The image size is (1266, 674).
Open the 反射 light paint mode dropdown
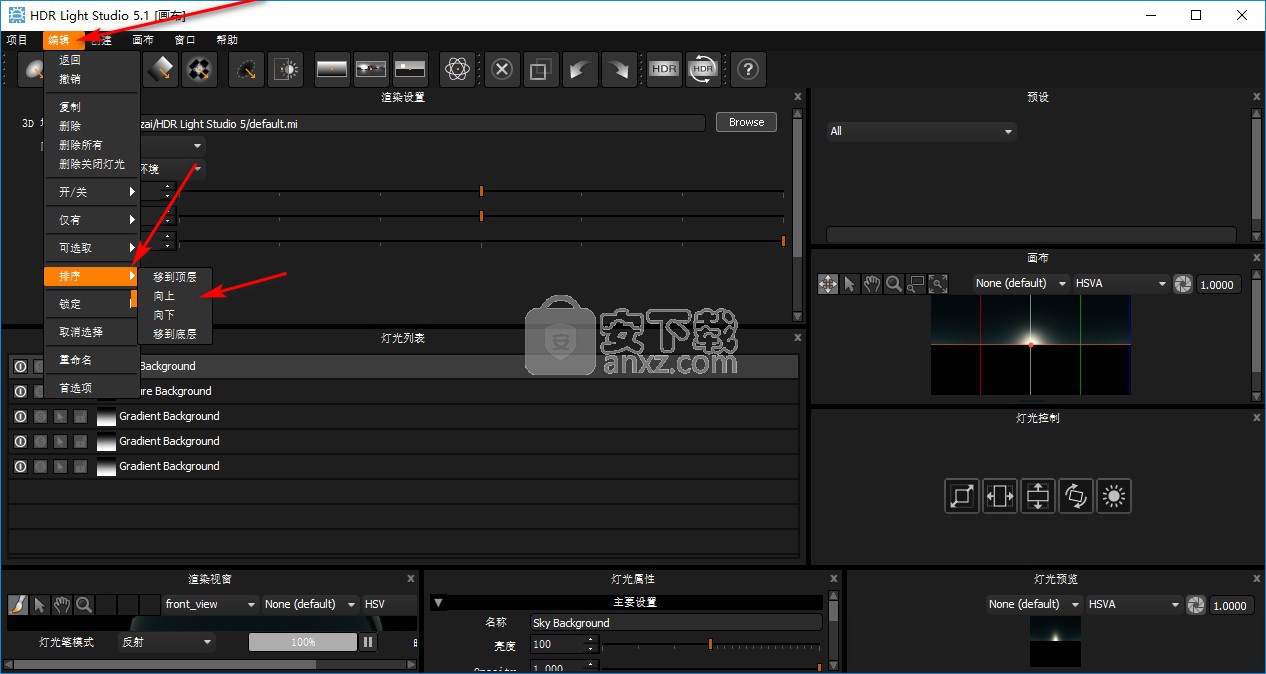click(x=166, y=642)
